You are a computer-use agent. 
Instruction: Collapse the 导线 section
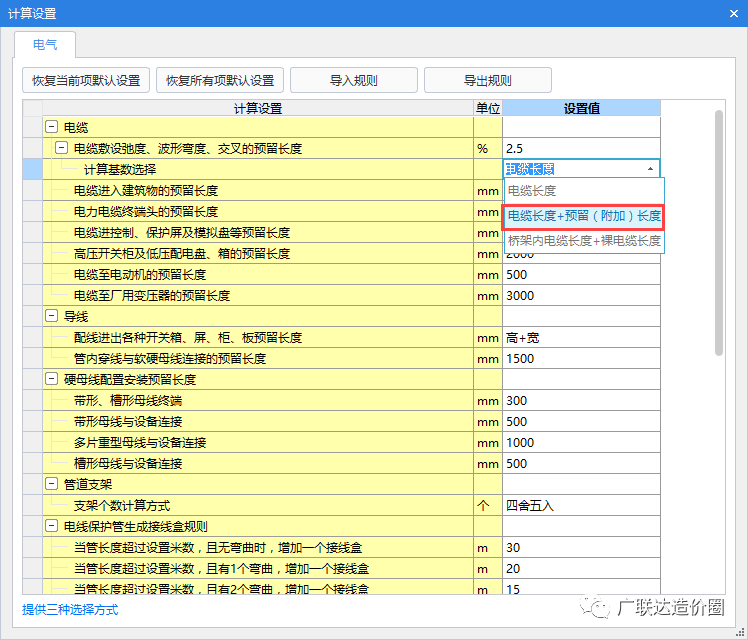51,316
